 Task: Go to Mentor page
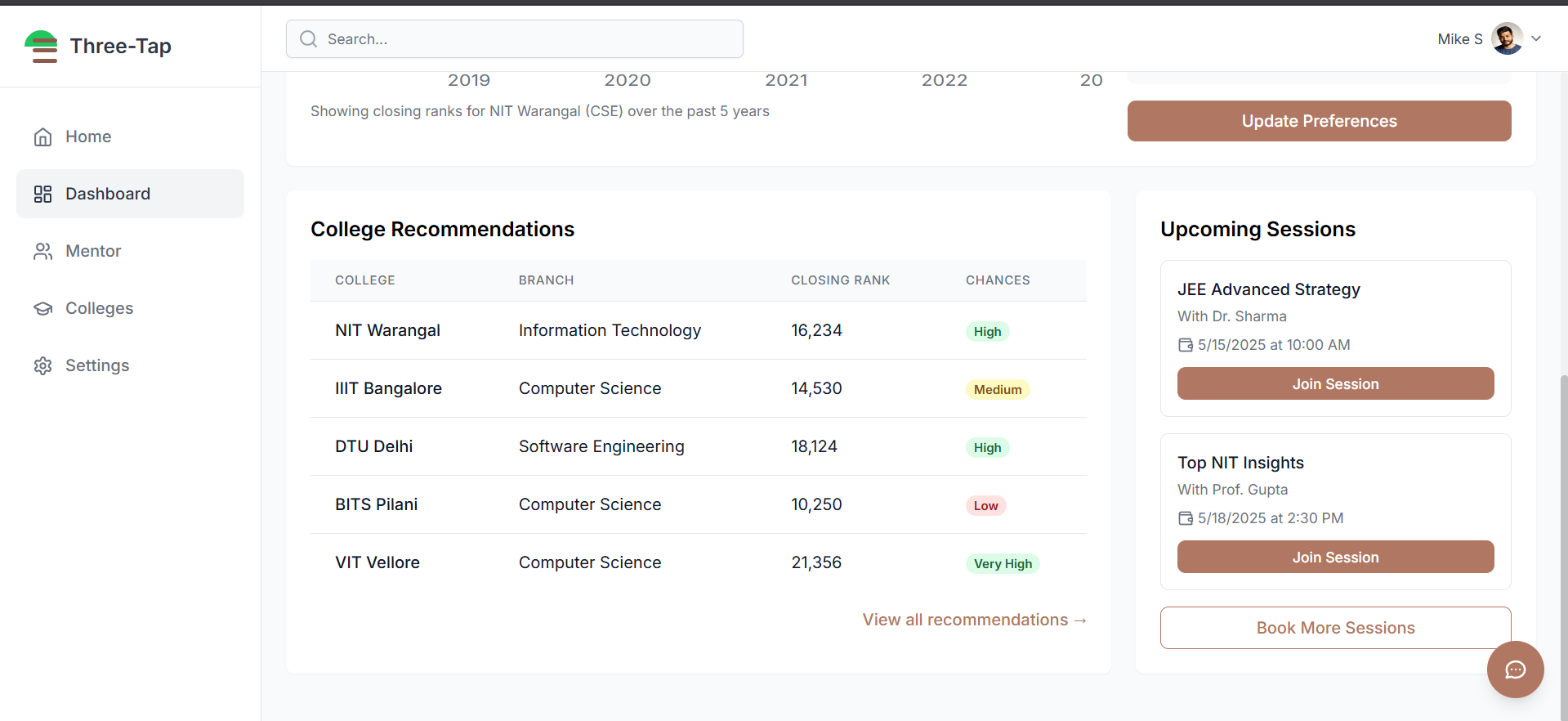(x=130, y=251)
